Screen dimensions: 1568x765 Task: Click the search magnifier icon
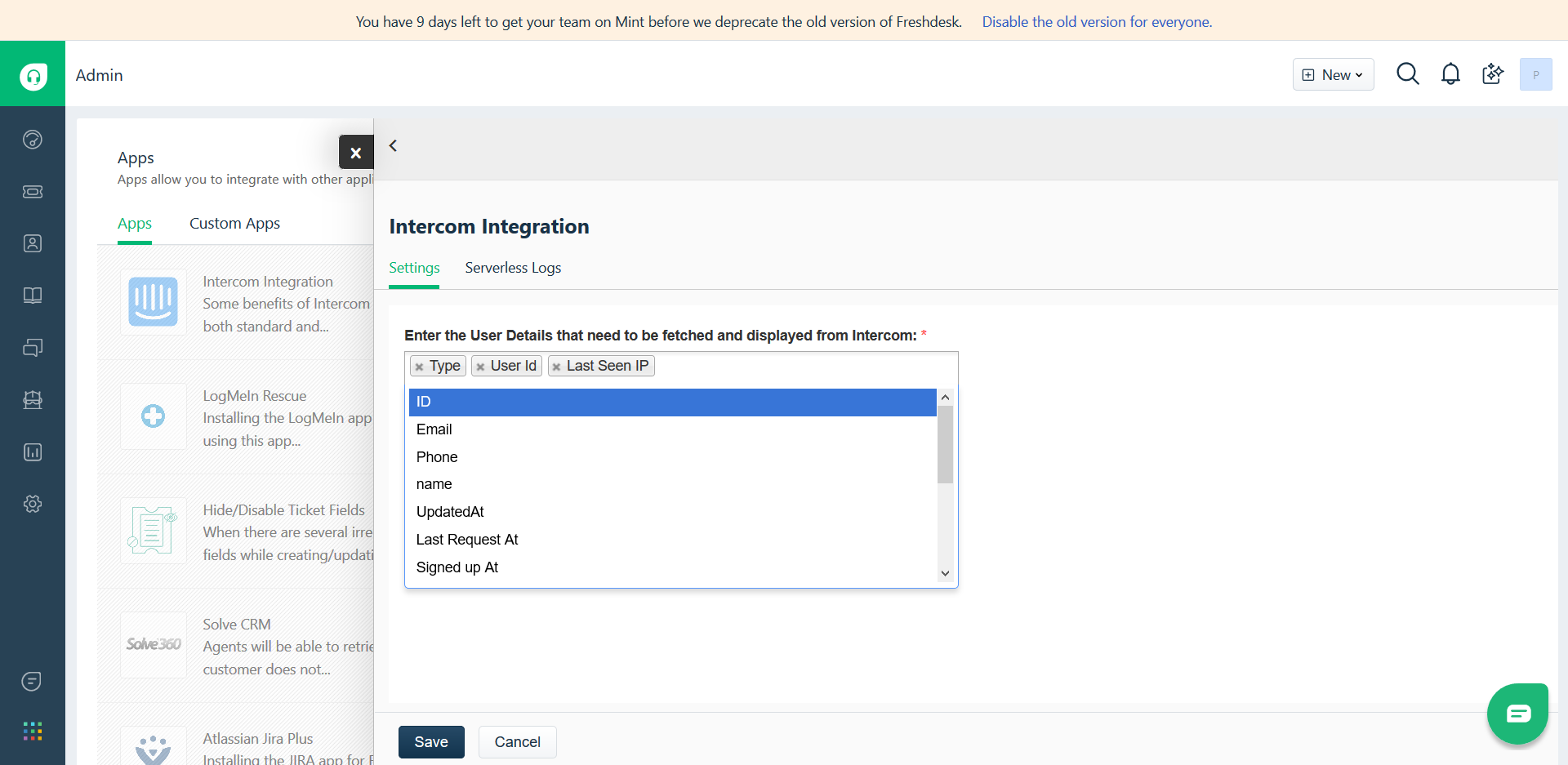(x=1408, y=74)
